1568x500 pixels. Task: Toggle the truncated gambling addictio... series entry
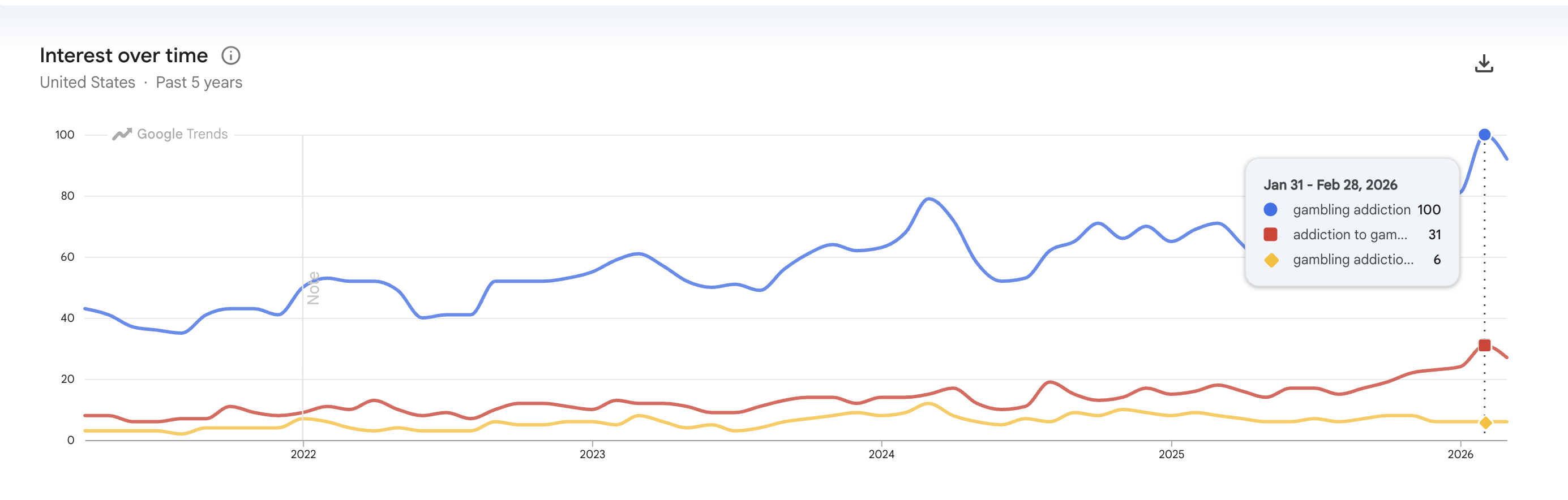click(x=1352, y=259)
